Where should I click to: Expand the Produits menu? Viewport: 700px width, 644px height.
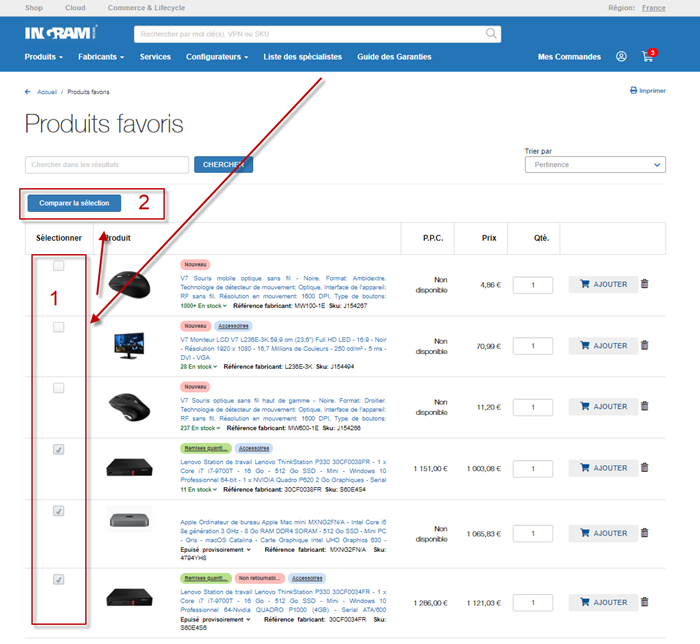pyautogui.click(x=43, y=57)
